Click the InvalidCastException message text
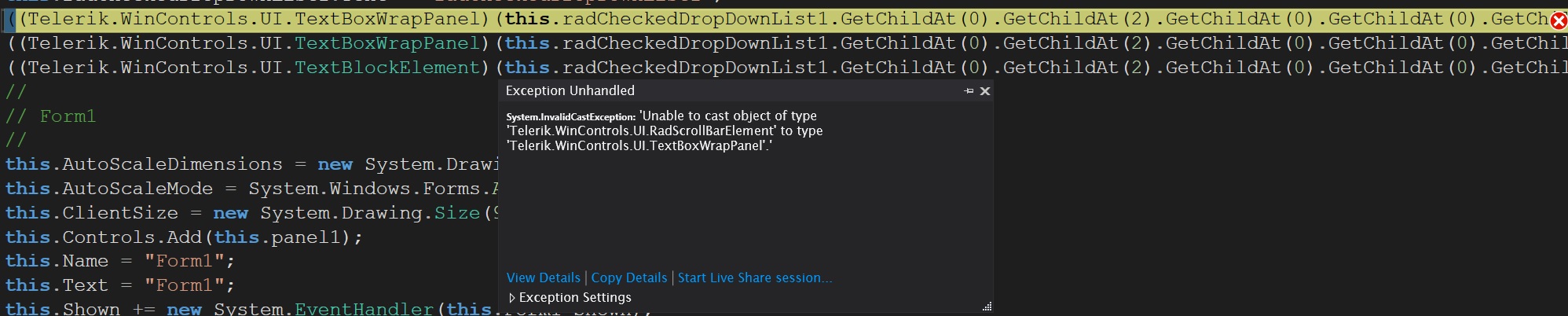 point(665,130)
